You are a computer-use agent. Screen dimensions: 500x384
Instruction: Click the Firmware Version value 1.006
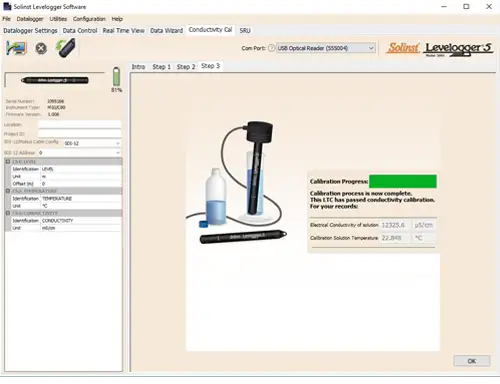tap(53, 114)
